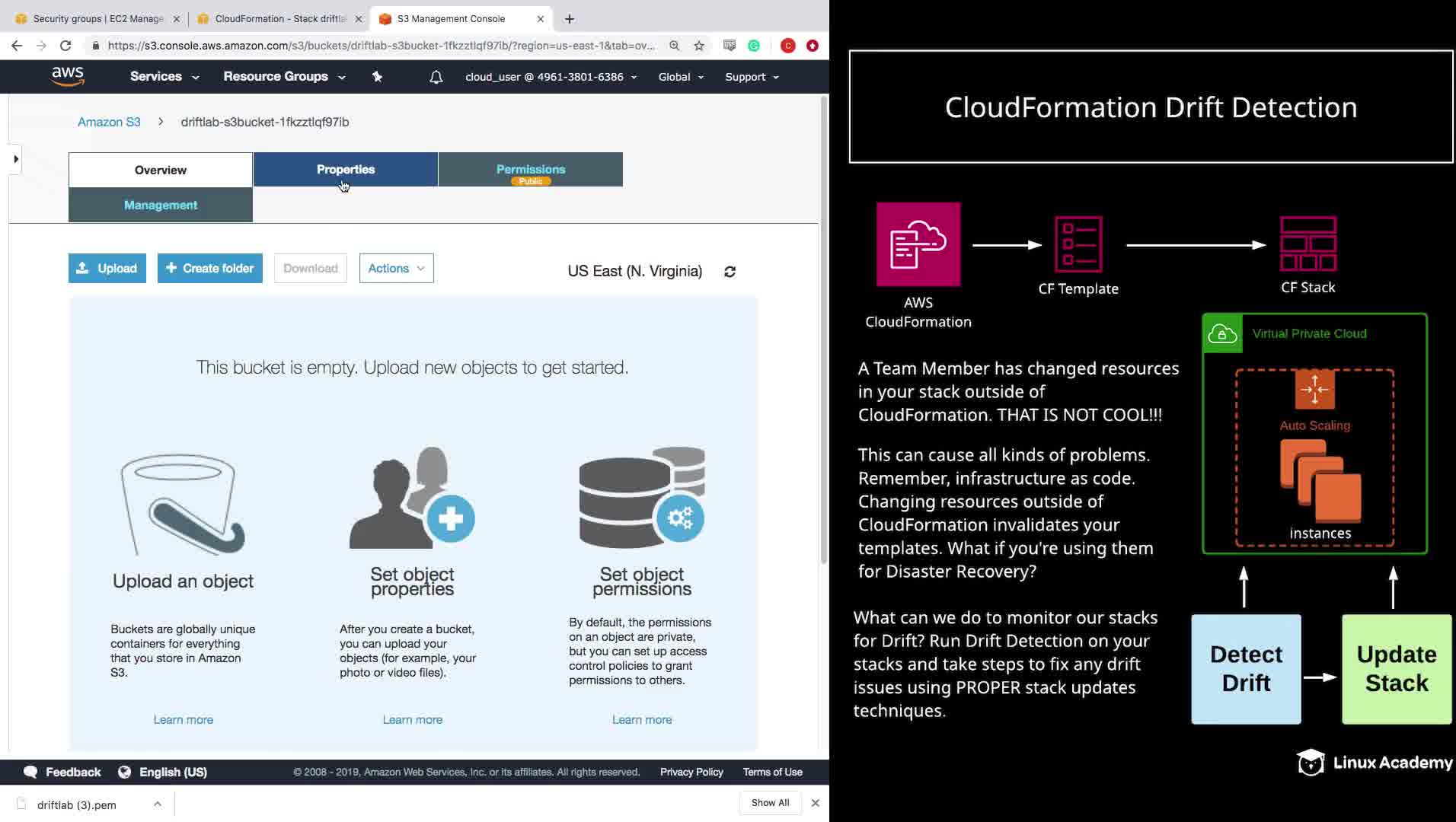
Task: Change language via English (US) selector
Action: (x=163, y=773)
